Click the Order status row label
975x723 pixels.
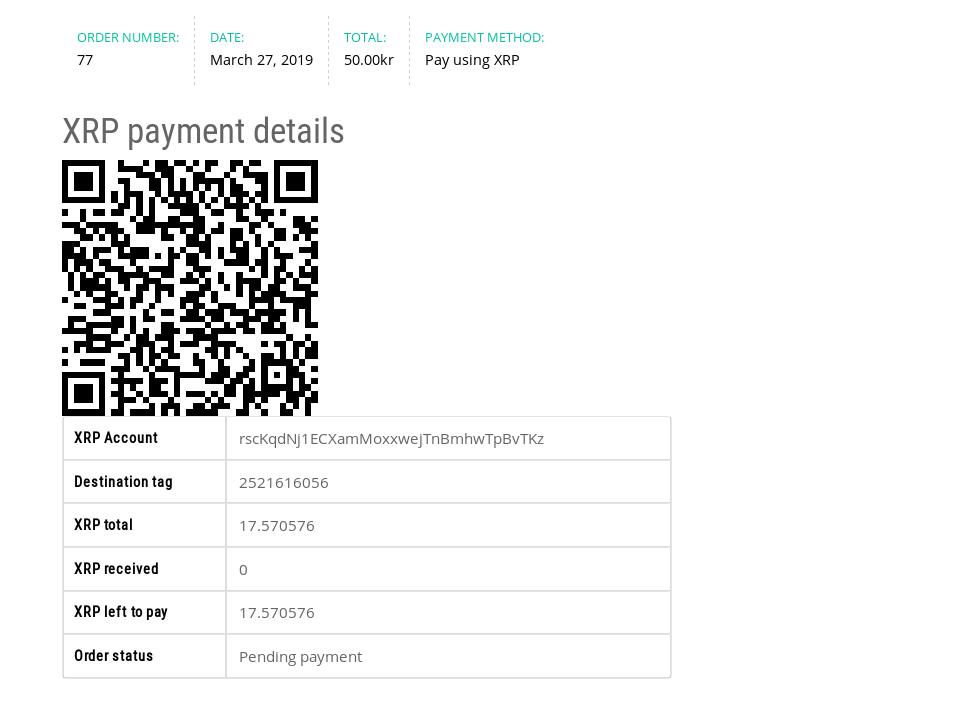[x=114, y=656]
